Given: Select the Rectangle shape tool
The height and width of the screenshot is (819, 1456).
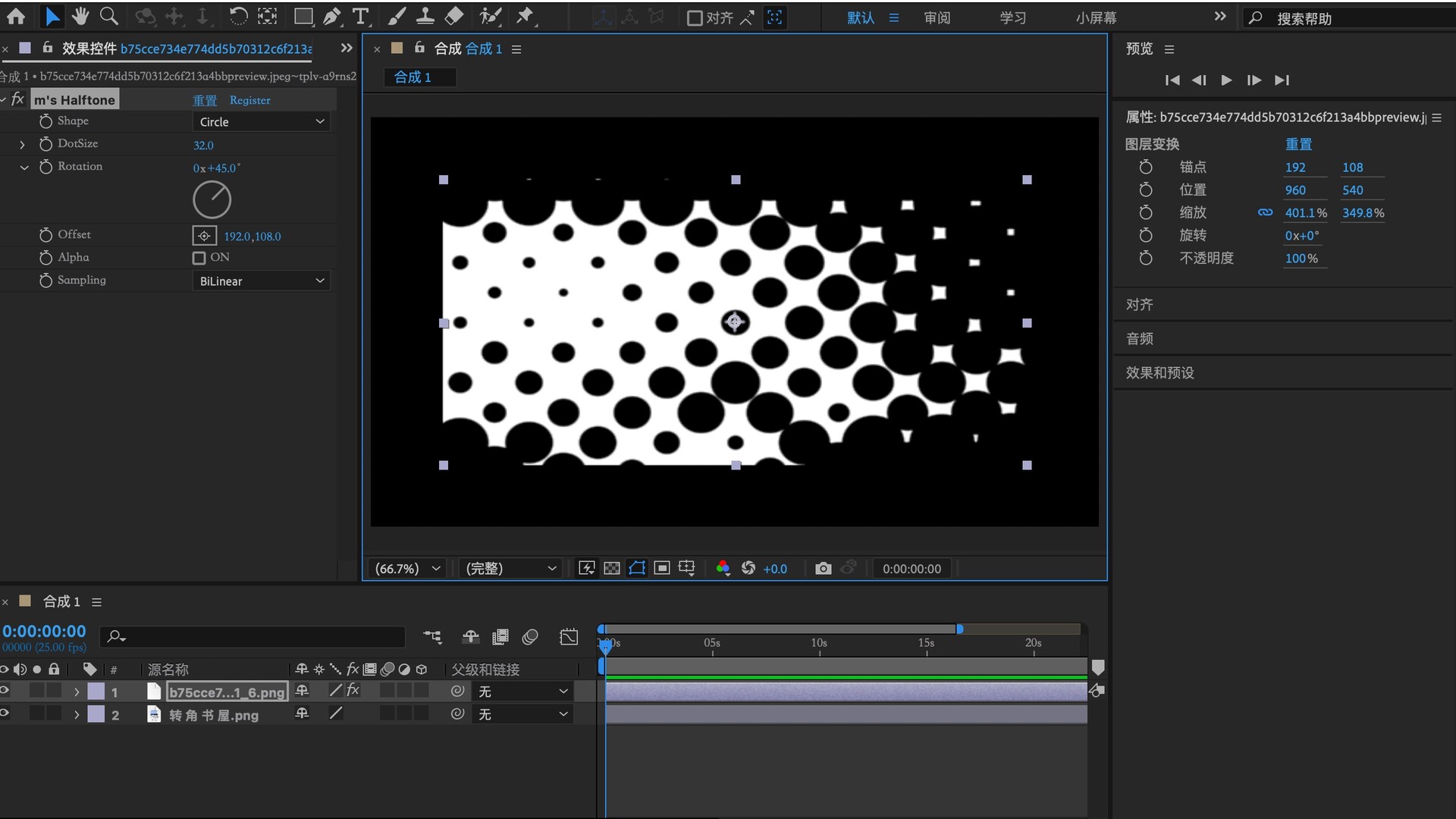Looking at the screenshot, I should [303, 17].
